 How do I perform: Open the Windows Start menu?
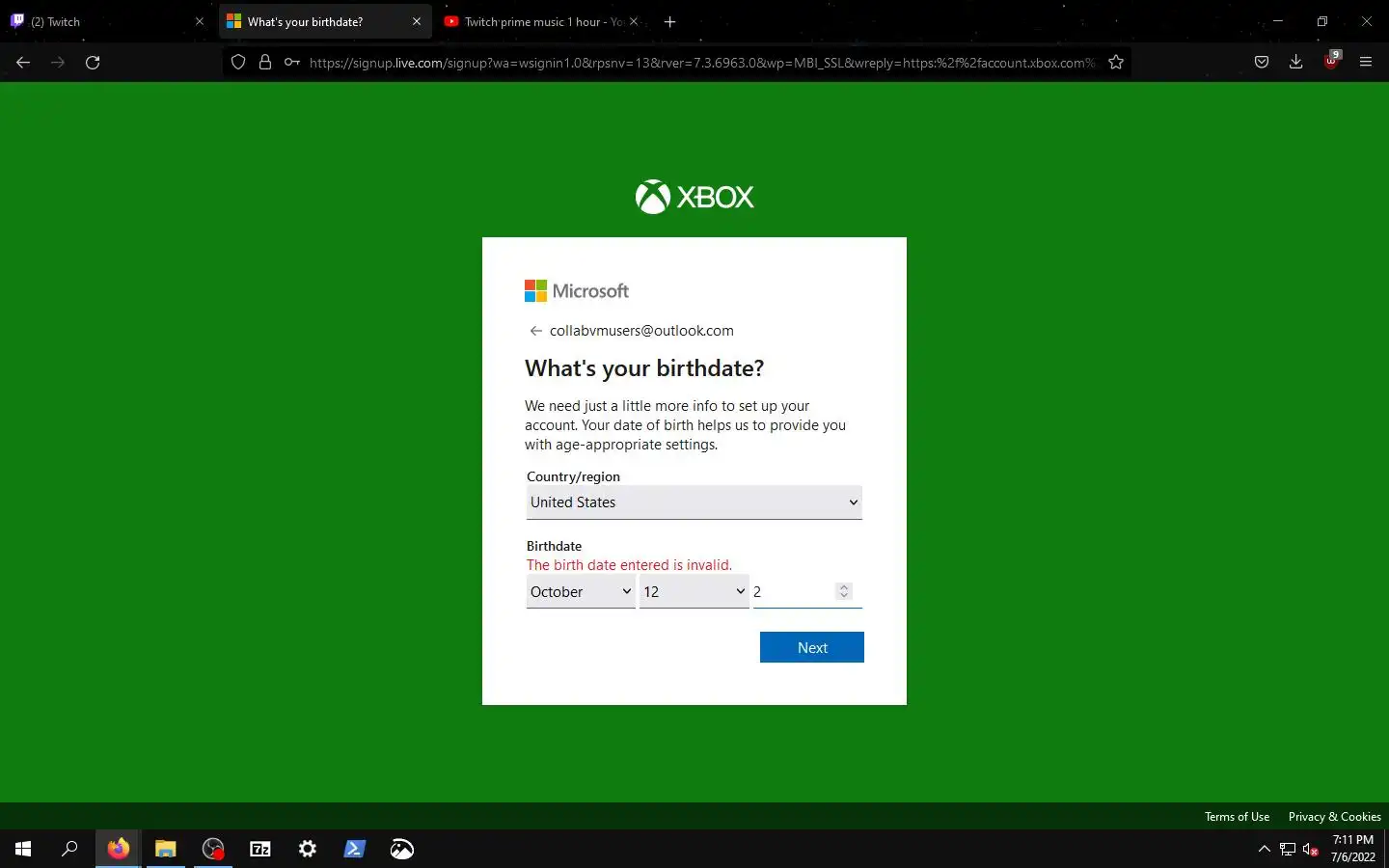pyautogui.click(x=23, y=849)
